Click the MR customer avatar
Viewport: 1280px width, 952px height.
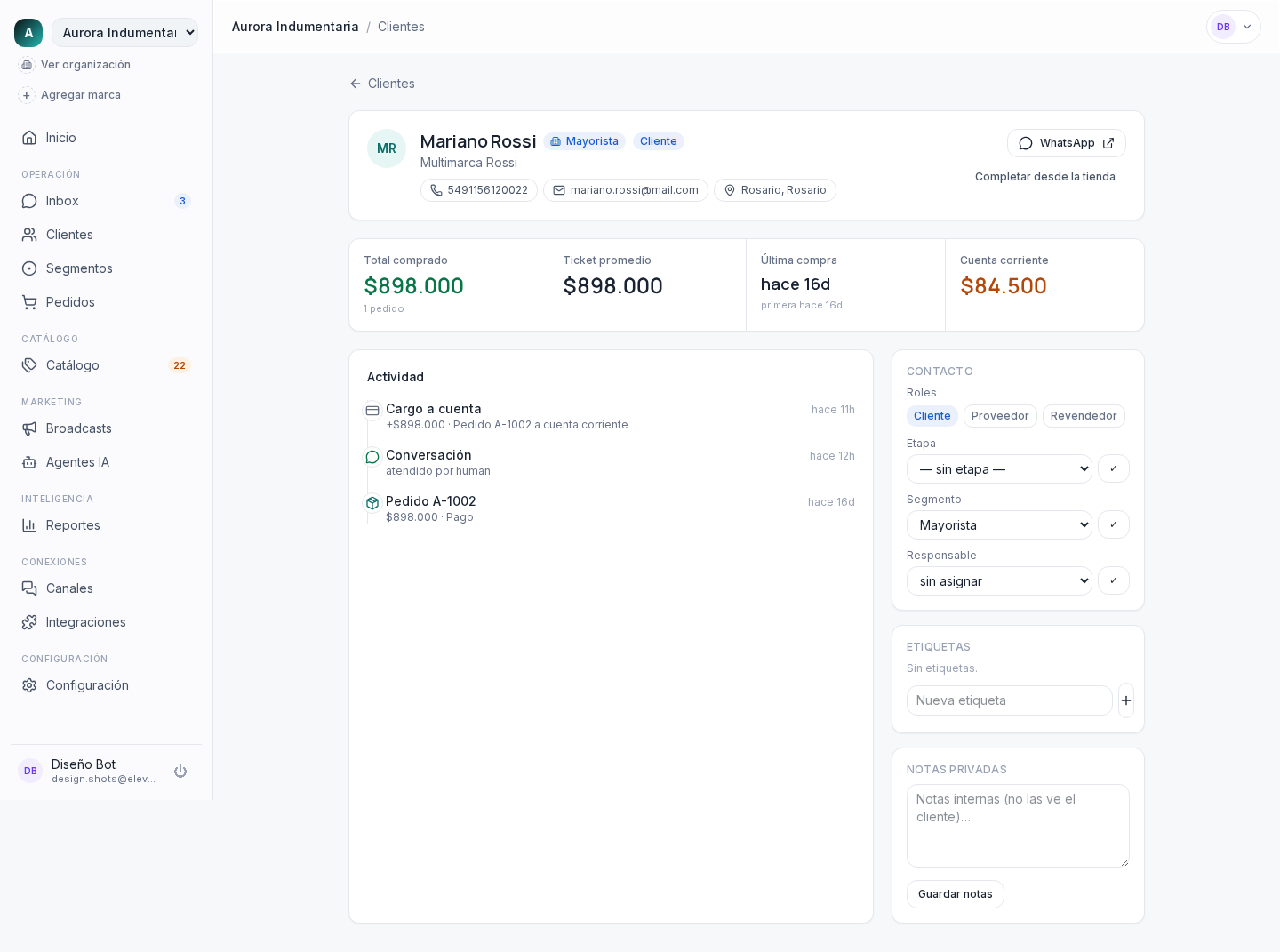(387, 148)
